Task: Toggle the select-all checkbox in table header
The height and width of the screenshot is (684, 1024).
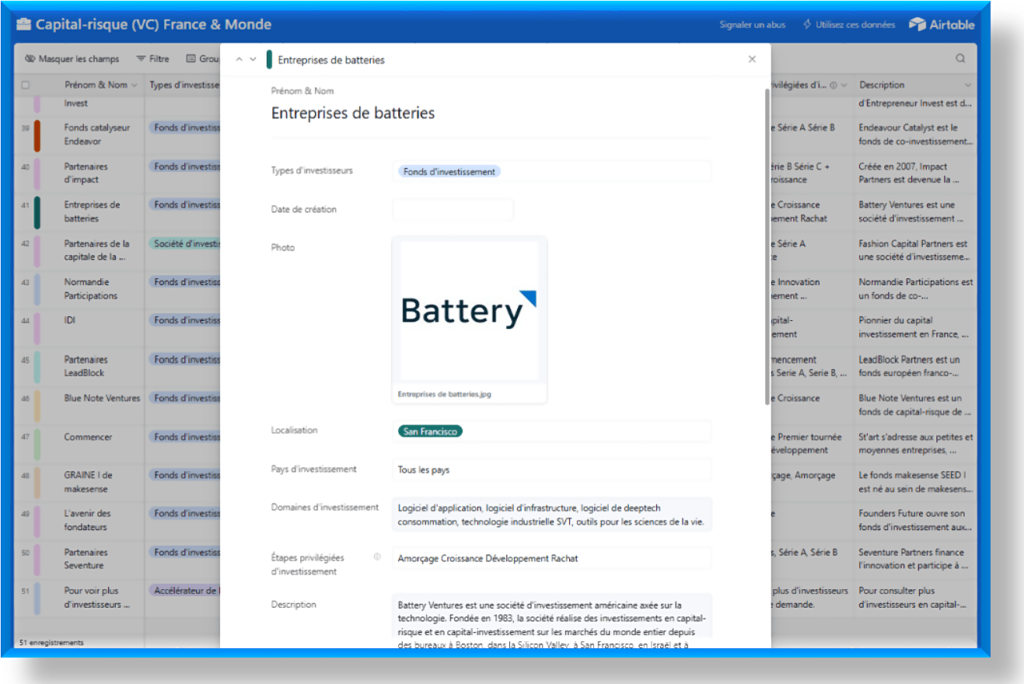Action: click(x=25, y=85)
